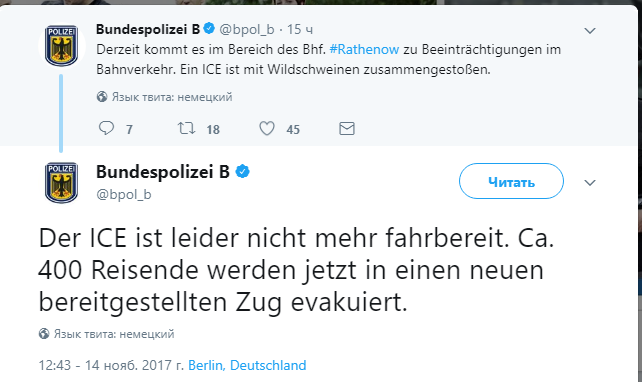
Task: Click @bpol_b handle below main name
Action: coord(124,194)
